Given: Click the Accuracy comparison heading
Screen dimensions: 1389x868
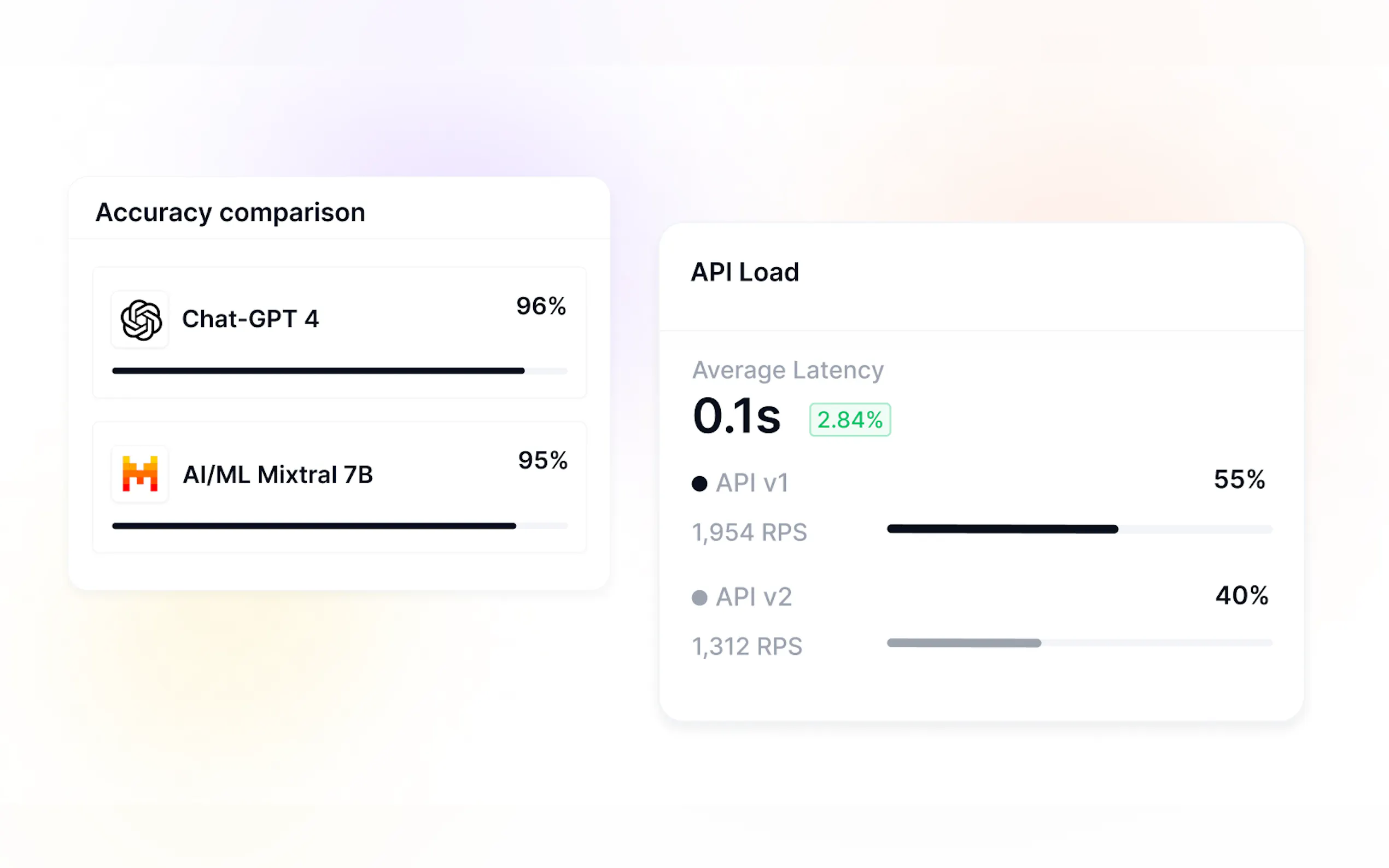Looking at the screenshot, I should point(230,213).
